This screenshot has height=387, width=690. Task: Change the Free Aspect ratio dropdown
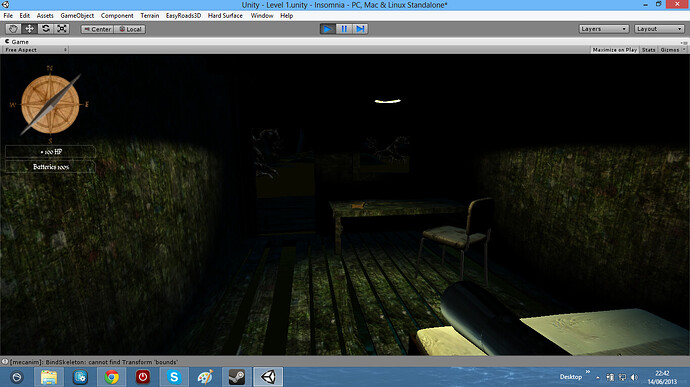point(35,50)
